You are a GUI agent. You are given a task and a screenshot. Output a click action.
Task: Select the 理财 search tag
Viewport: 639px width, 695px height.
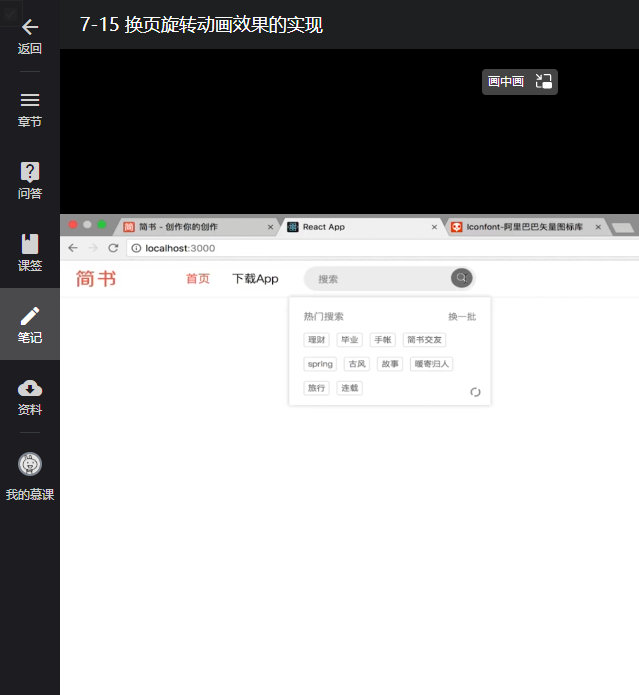316,340
